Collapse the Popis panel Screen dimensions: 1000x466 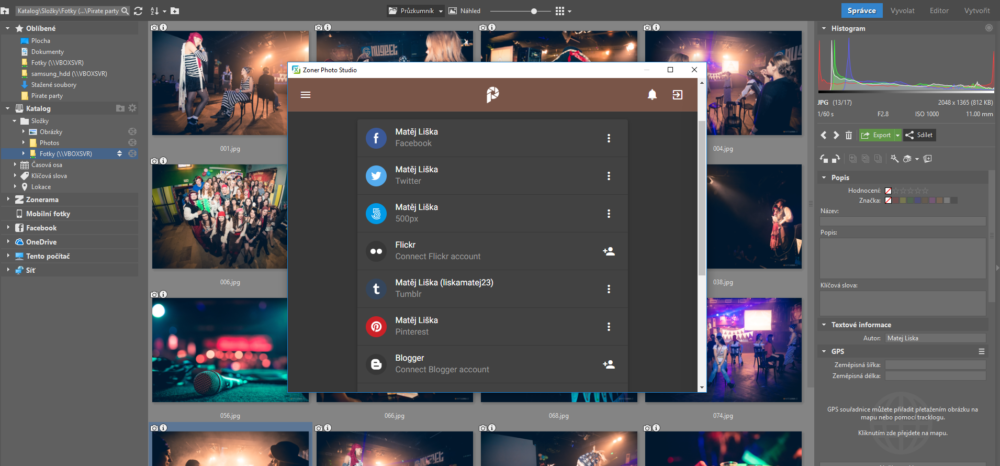click(823, 178)
